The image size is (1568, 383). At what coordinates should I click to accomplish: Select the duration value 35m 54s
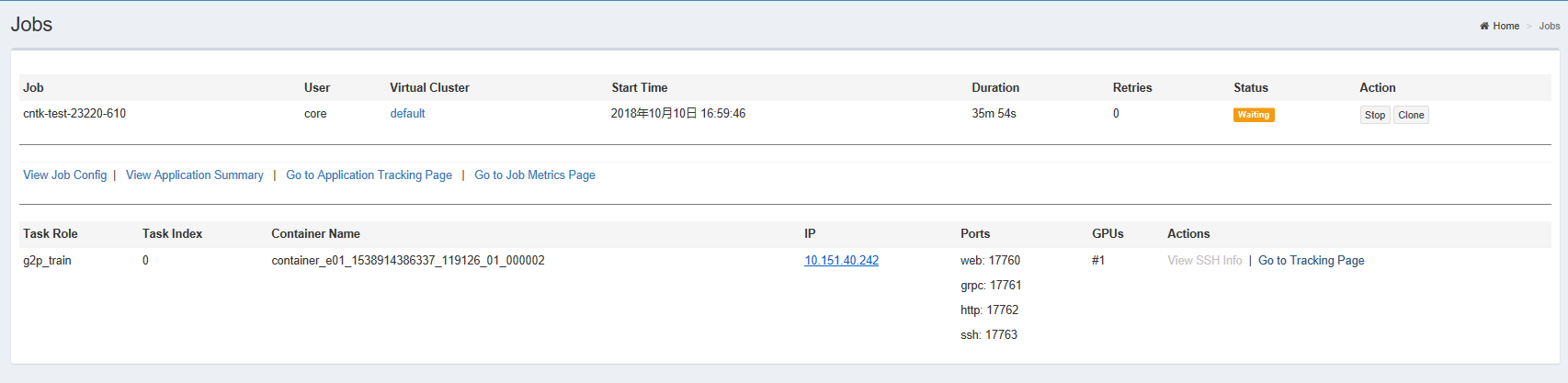coord(994,114)
